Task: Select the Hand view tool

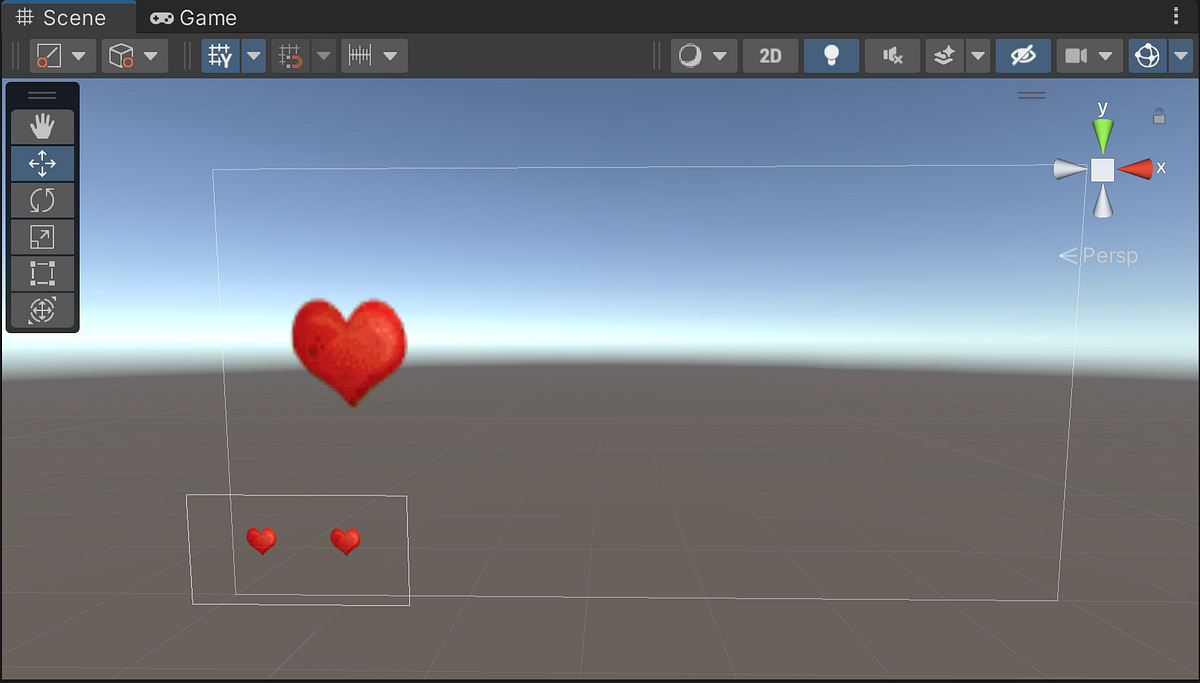Action: [x=42, y=126]
